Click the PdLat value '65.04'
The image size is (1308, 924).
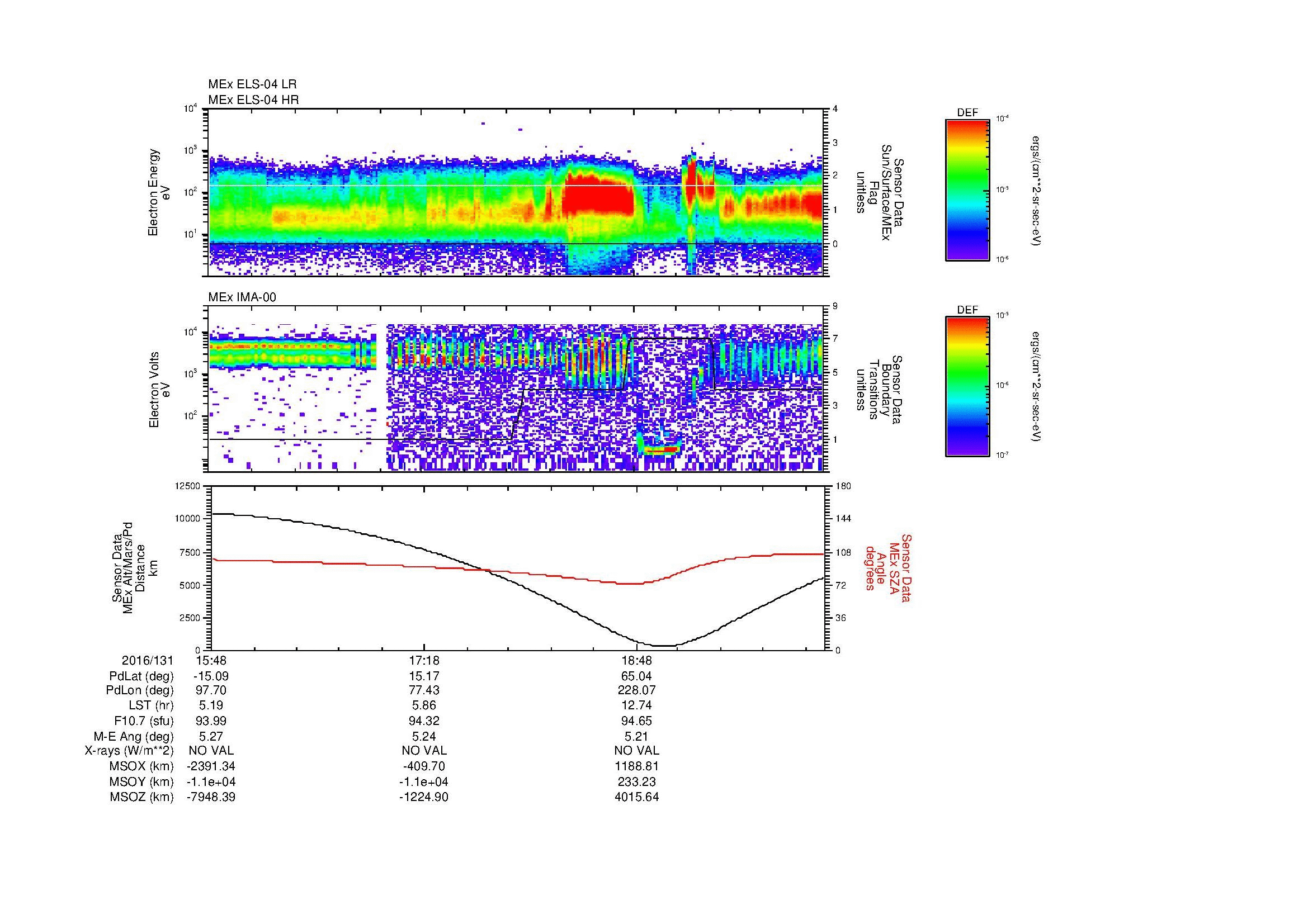636,676
